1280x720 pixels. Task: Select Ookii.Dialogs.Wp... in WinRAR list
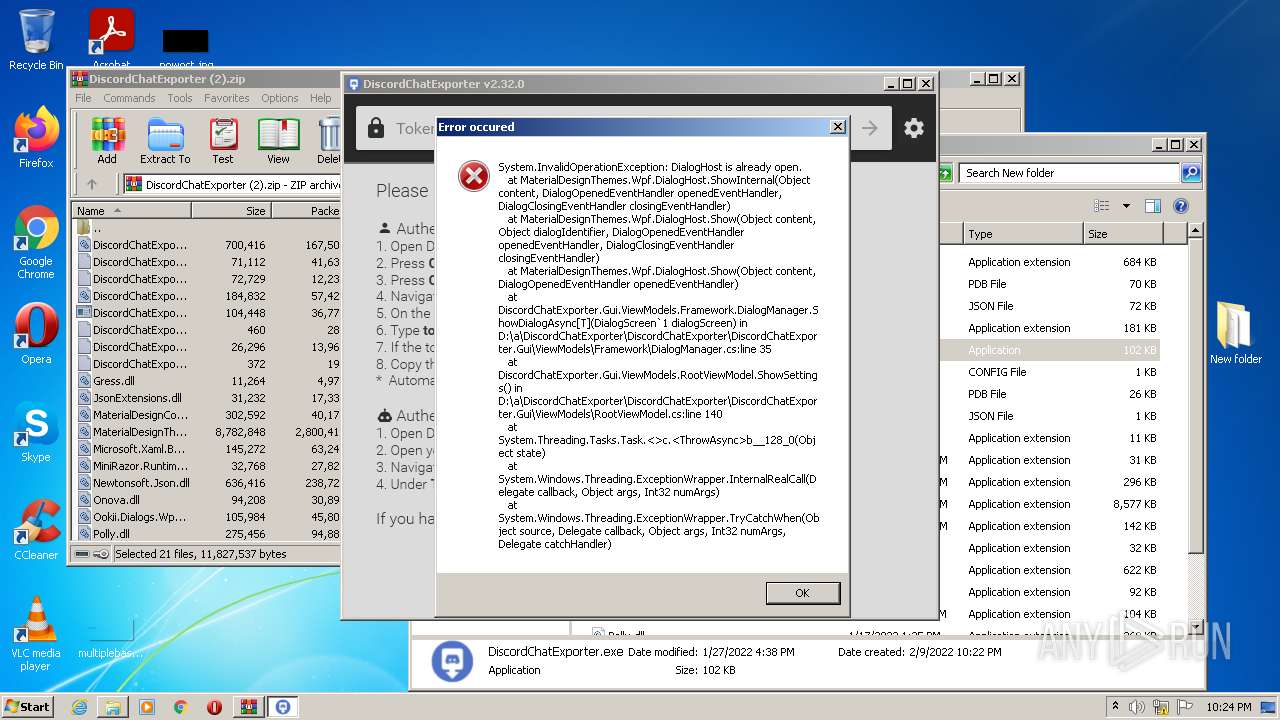click(x=207, y=517)
